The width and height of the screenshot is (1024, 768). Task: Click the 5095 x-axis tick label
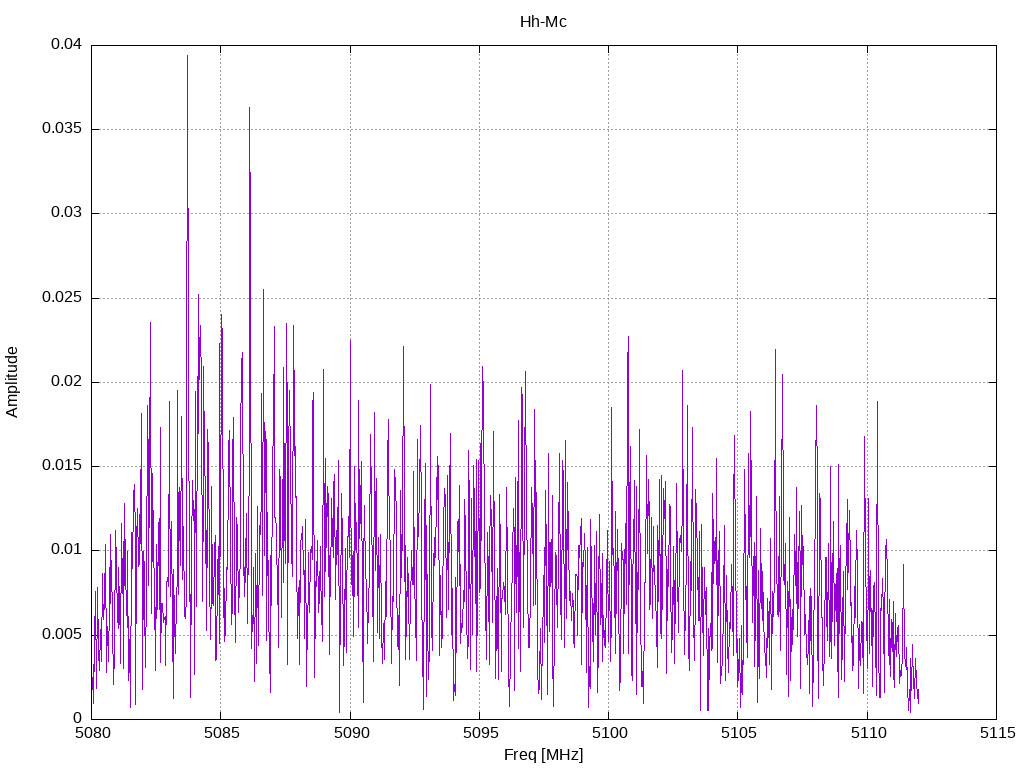click(x=480, y=733)
